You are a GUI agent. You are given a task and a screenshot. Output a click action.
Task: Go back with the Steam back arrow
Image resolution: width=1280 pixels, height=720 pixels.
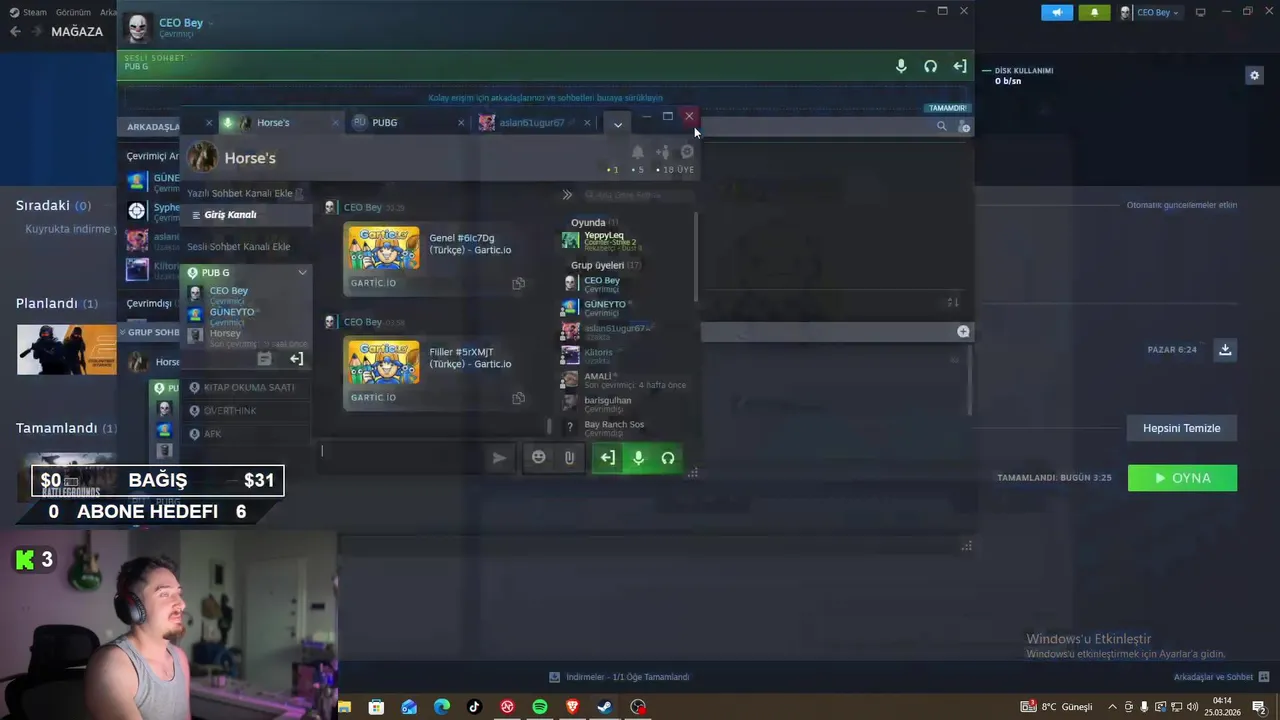[x=15, y=31]
